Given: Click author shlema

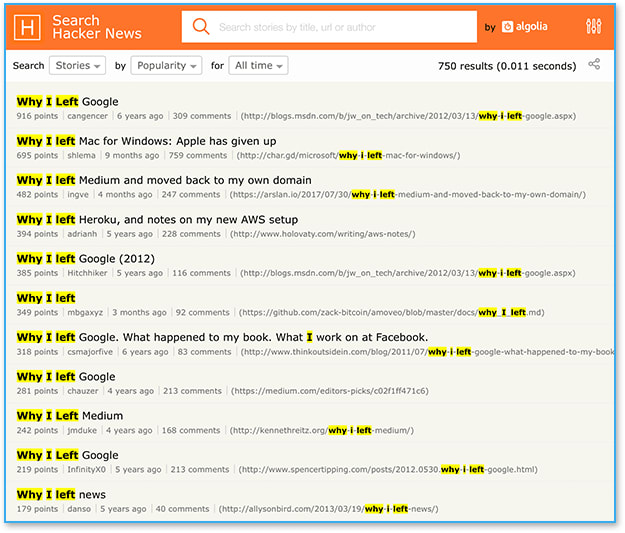Looking at the screenshot, I should click(81, 155).
